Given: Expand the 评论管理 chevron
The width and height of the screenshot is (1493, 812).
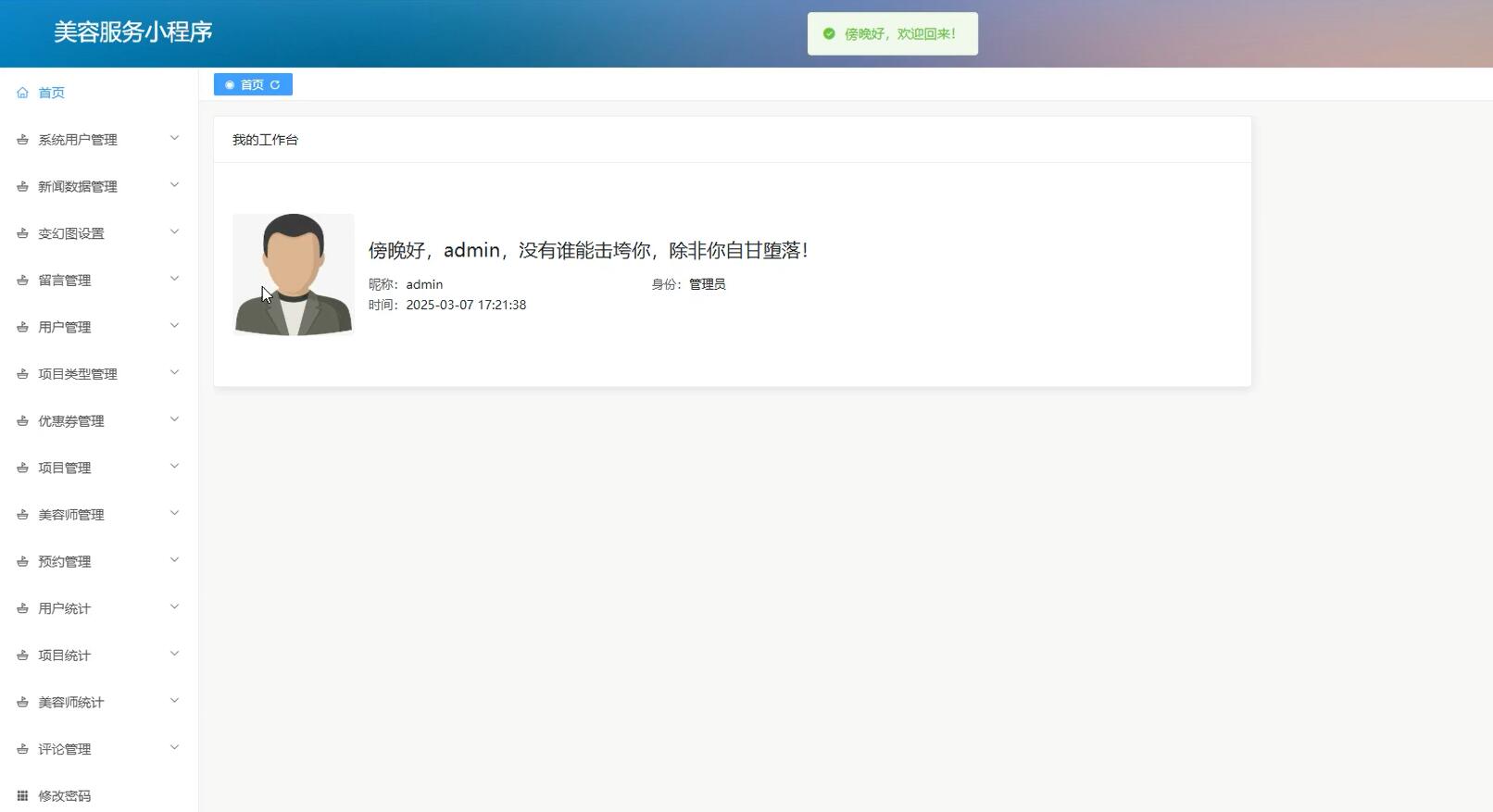Looking at the screenshot, I should pyautogui.click(x=174, y=748).
